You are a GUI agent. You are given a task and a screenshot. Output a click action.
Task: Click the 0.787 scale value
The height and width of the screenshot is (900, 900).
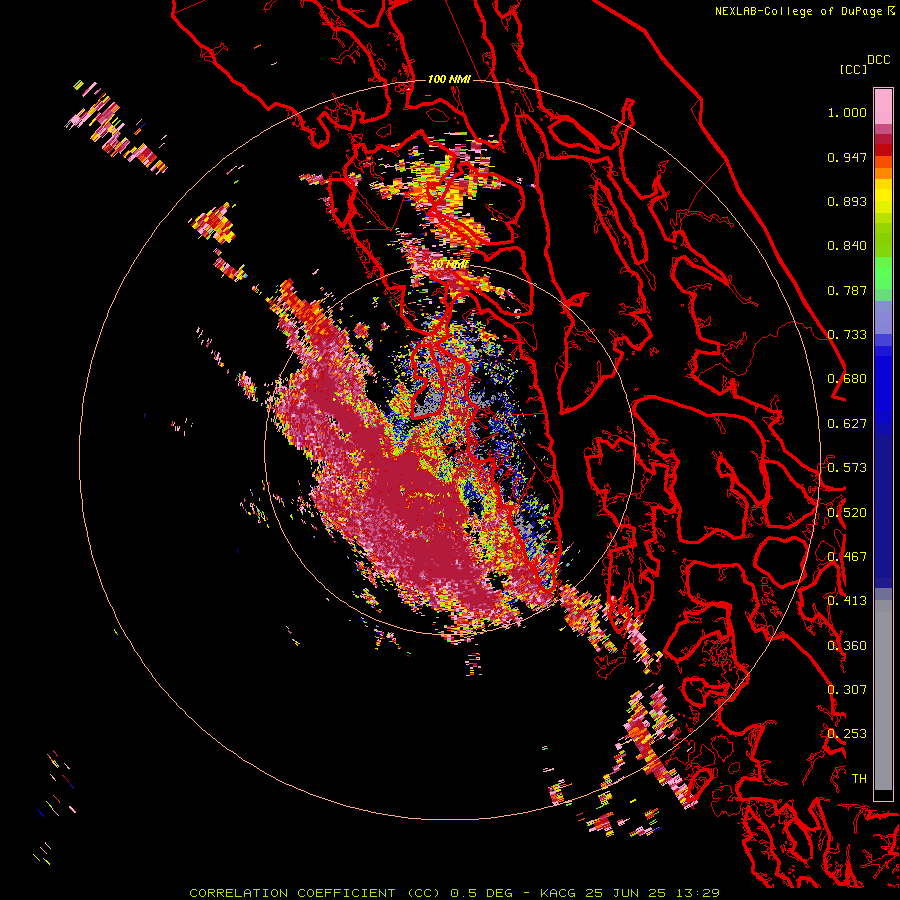847,290
